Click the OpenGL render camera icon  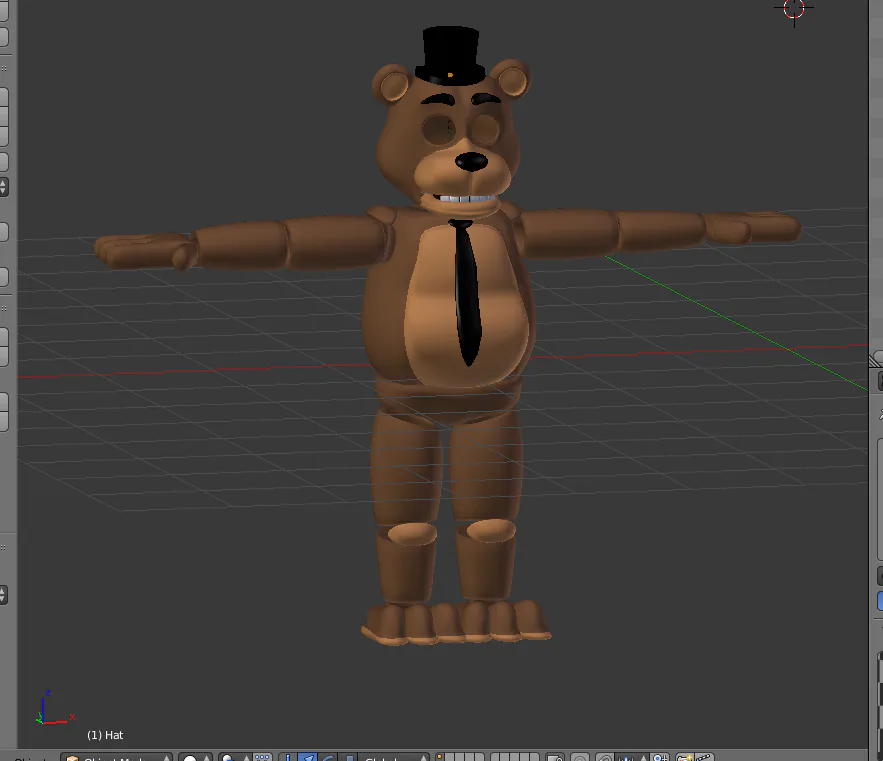point(684,758)
